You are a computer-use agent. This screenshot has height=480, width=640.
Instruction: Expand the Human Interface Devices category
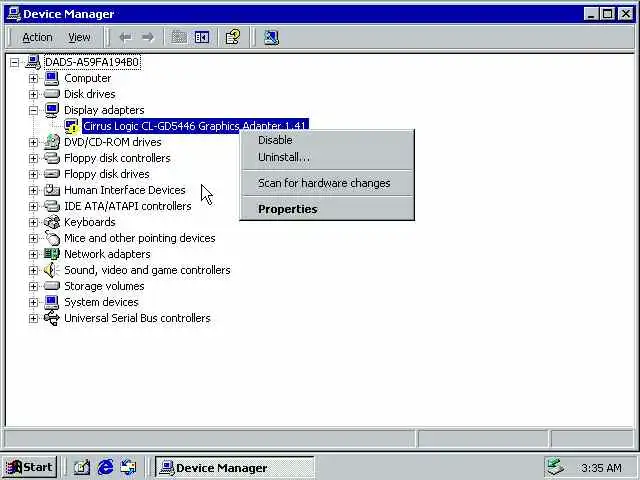point(33,190)
